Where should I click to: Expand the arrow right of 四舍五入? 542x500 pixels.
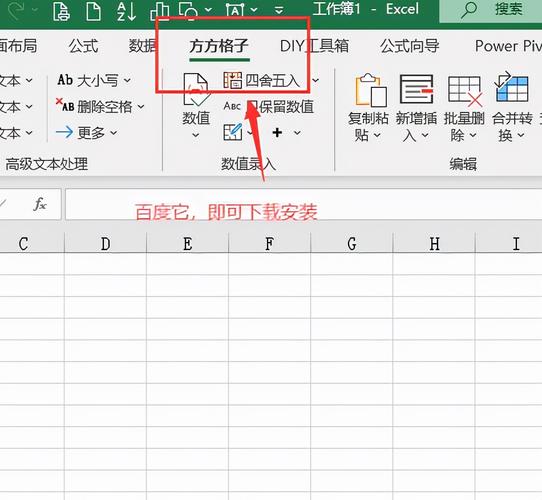click(x=315, y=81)
